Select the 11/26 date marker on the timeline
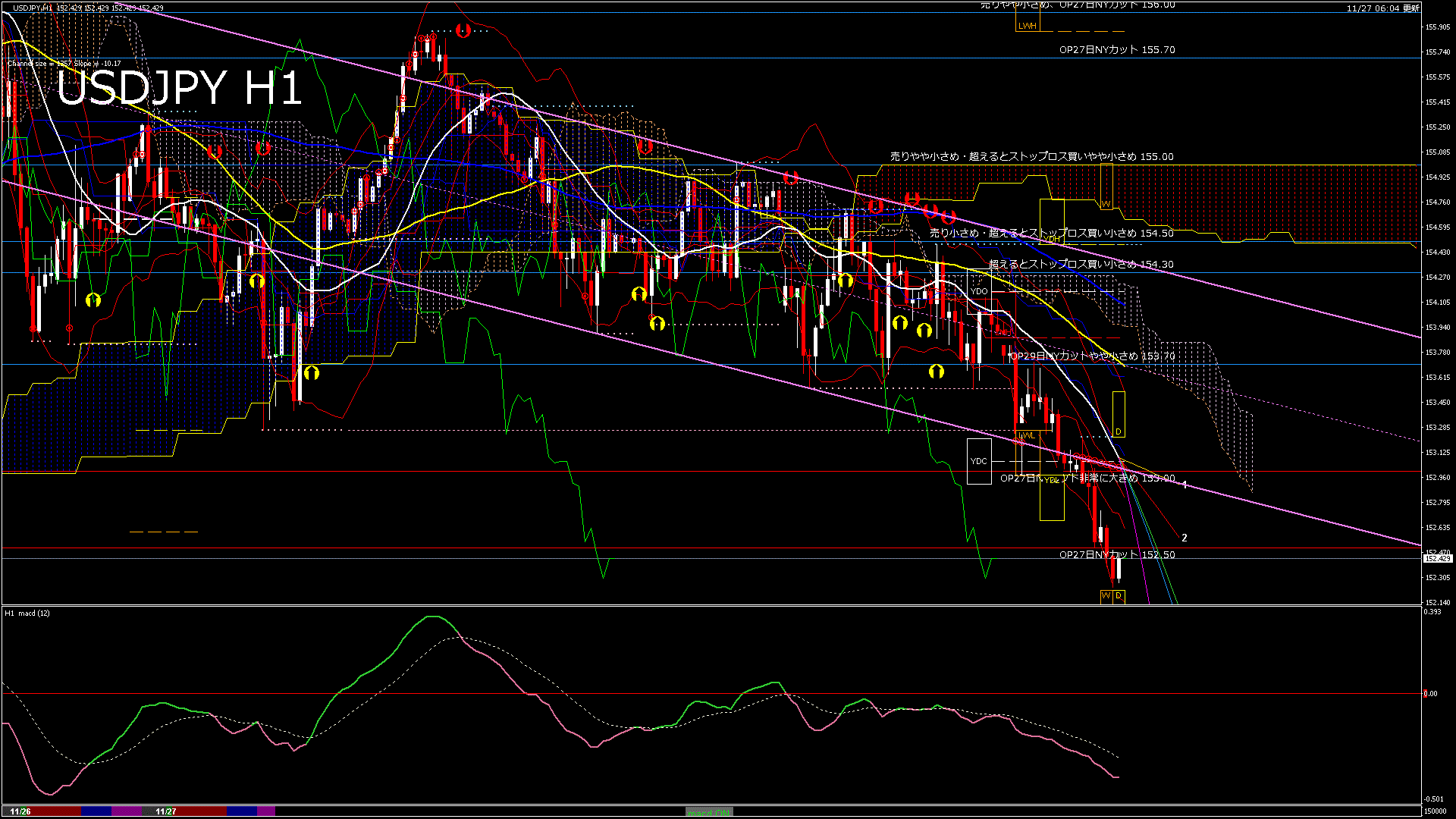 (20, 811)
